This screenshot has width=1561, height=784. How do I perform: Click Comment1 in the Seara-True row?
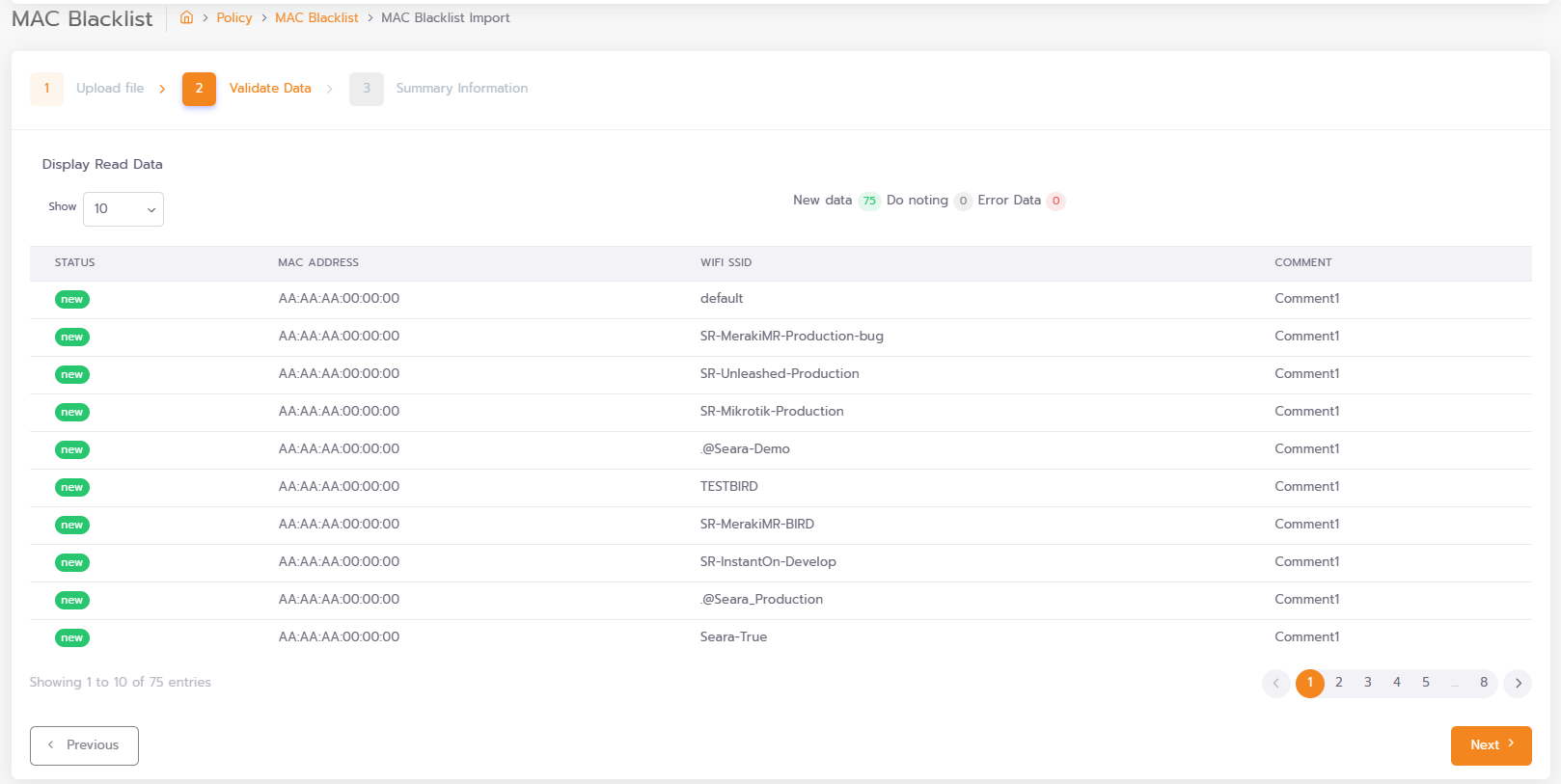[1307, 637]
